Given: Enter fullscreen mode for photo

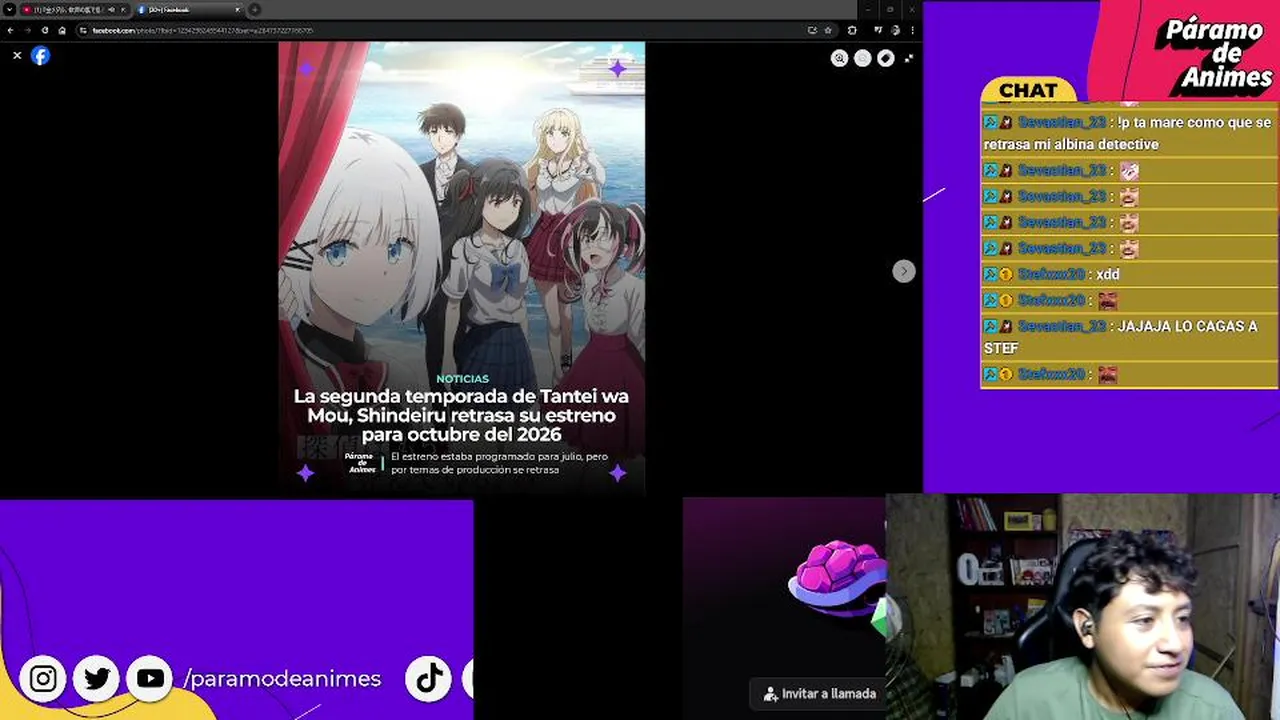Looking at the screenshot, I should point(908,58).
